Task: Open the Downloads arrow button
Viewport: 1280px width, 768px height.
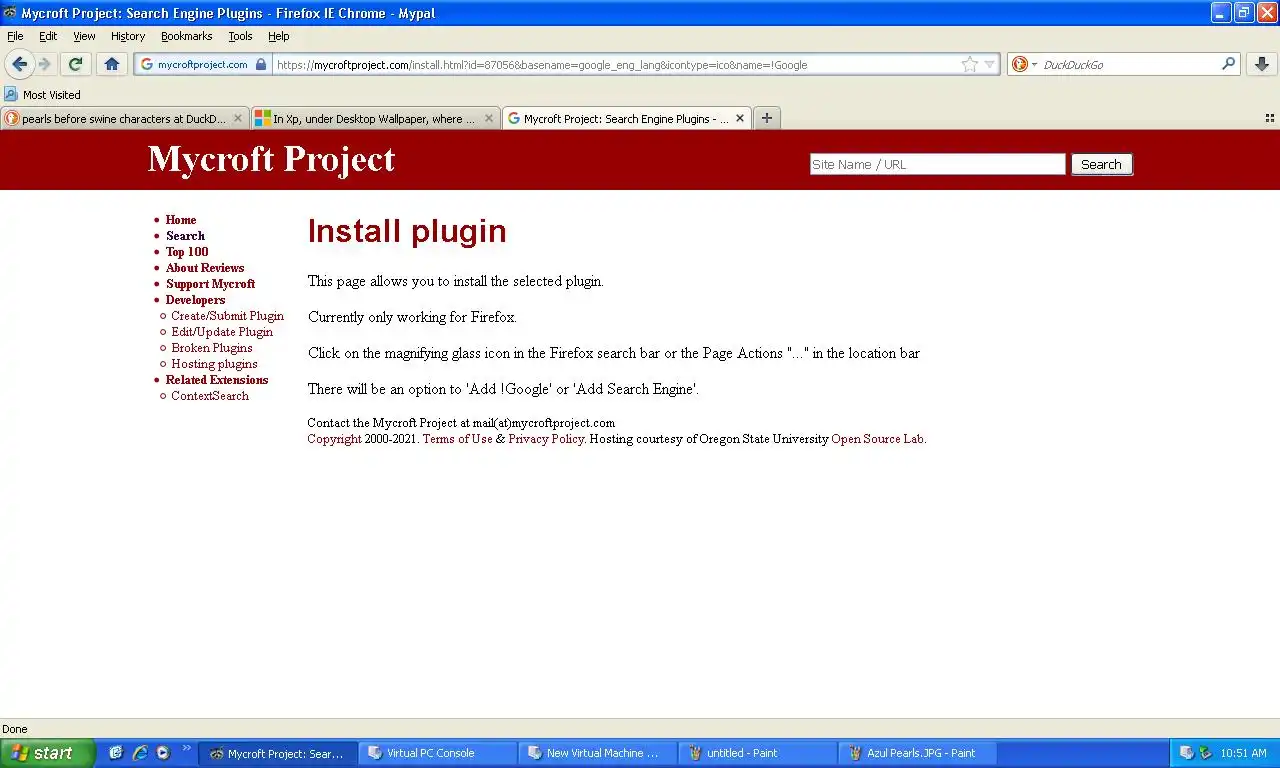Action: click(1262, 64)
